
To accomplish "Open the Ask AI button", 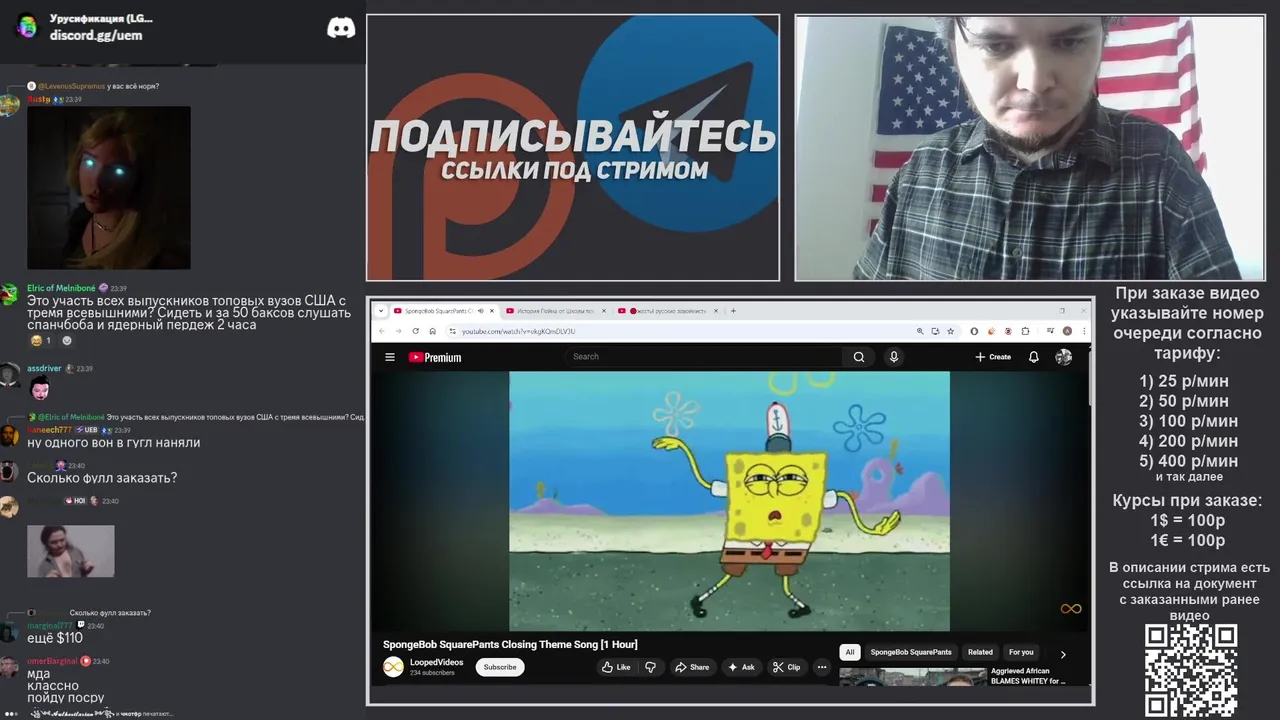I will click(x=742, y=667).
